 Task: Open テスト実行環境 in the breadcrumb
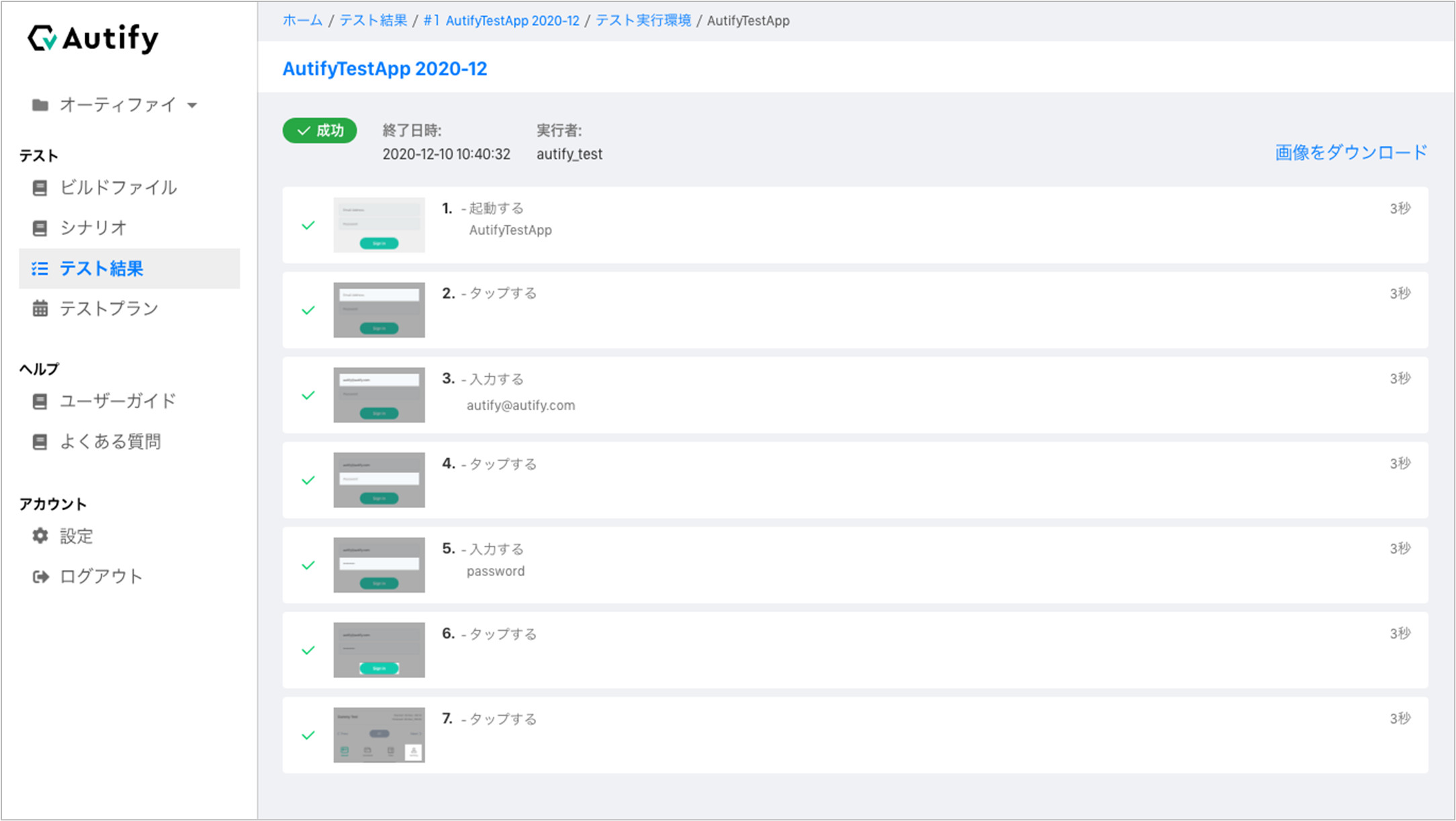tap(643, 20)
